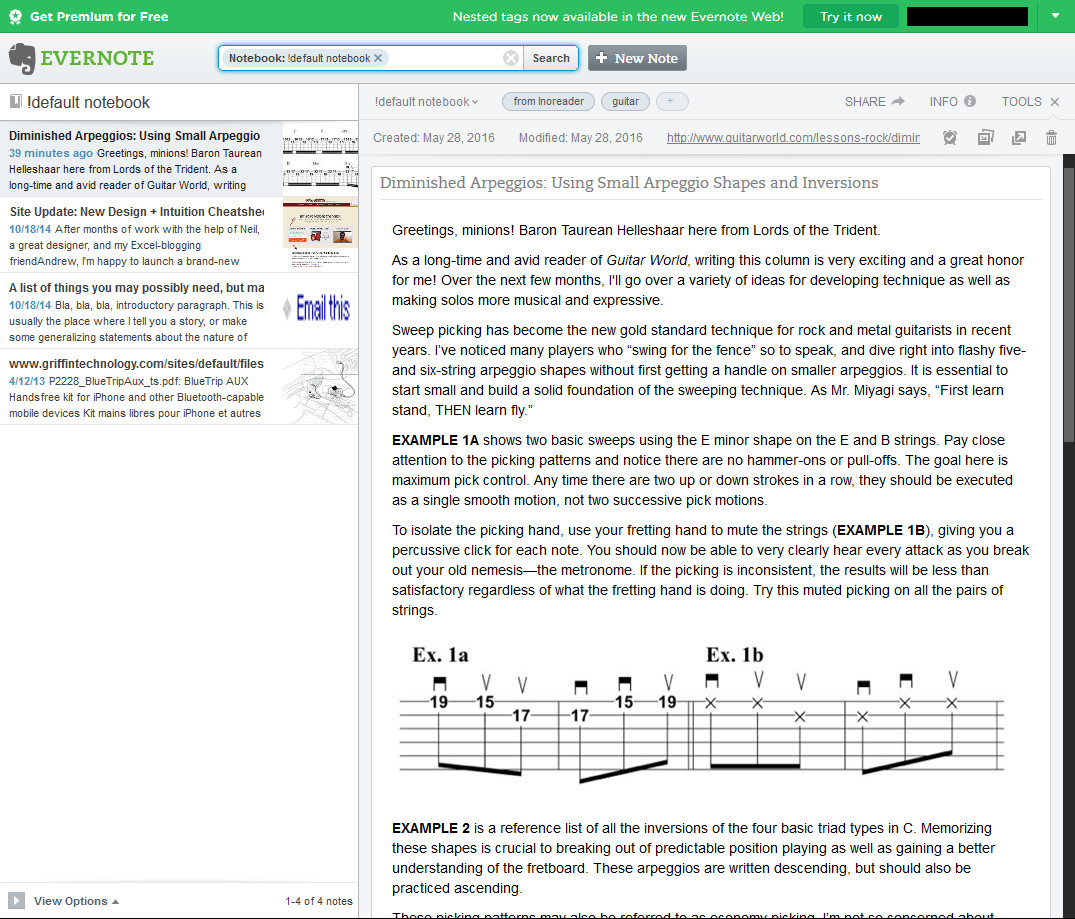Open note in new window icon
The image size is (1075, 919).
(x=1019, y=138)
